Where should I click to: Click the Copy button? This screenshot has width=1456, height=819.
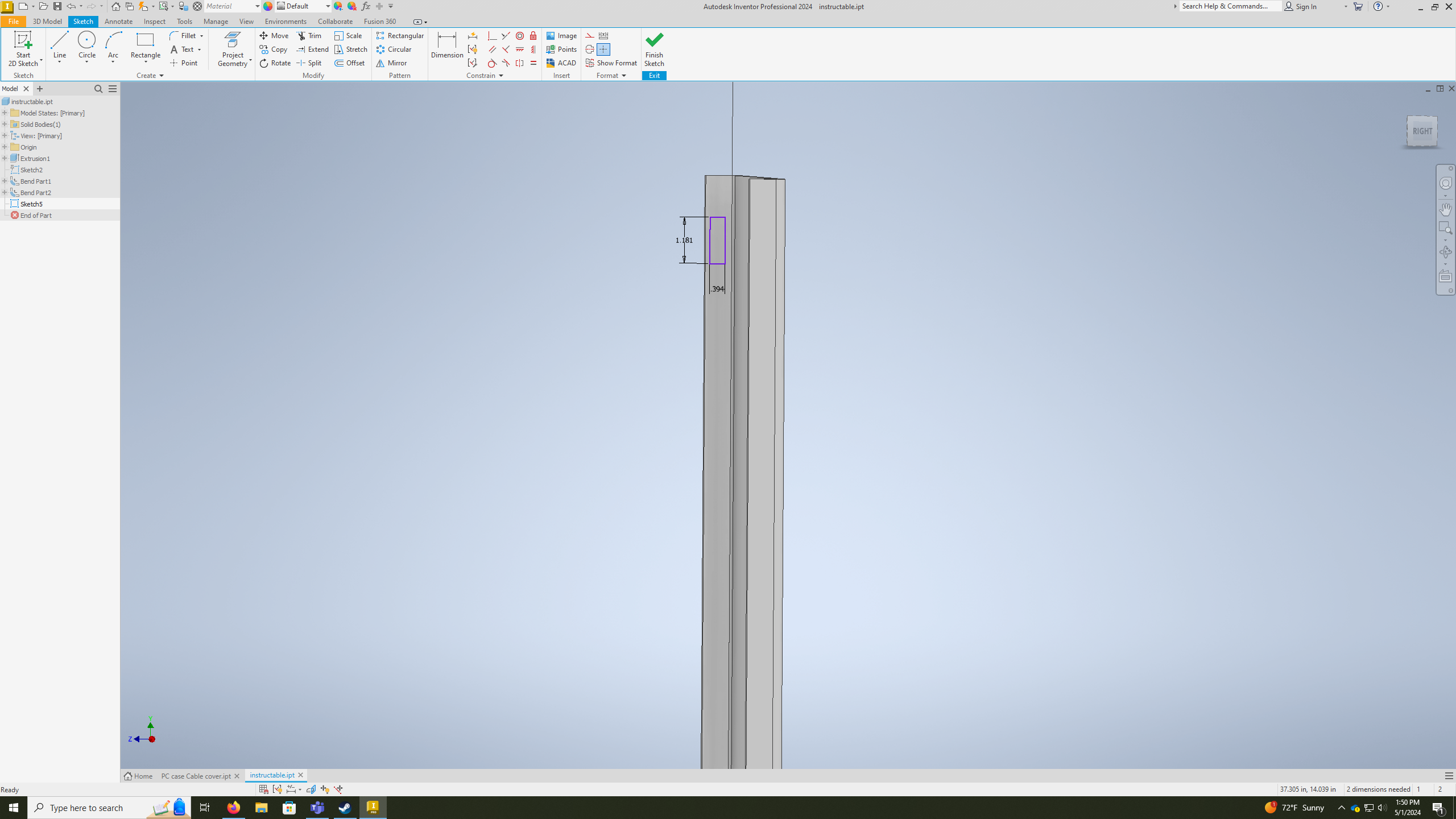pyautogui.click(x=274, y=49)
